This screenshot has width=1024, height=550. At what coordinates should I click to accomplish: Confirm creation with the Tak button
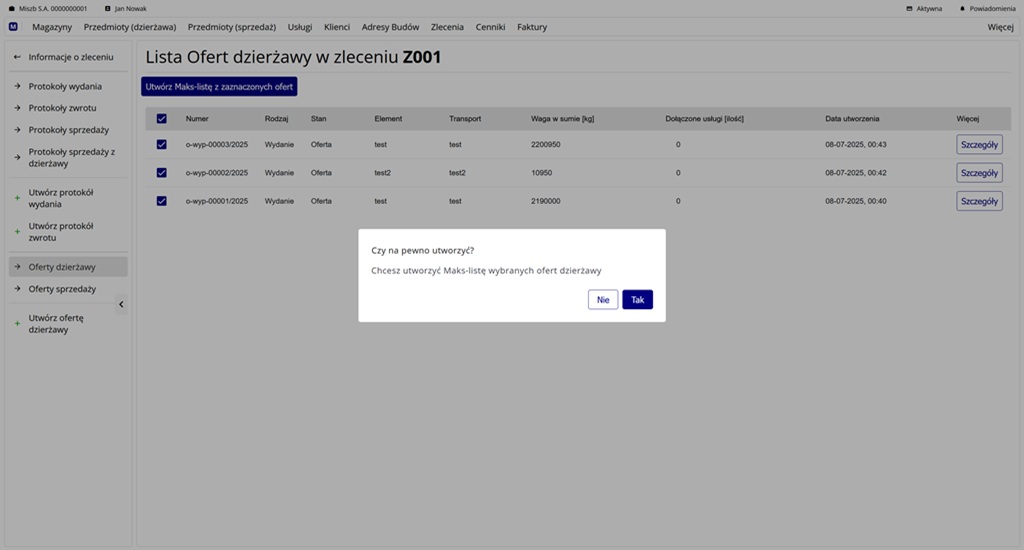point(637,300)
